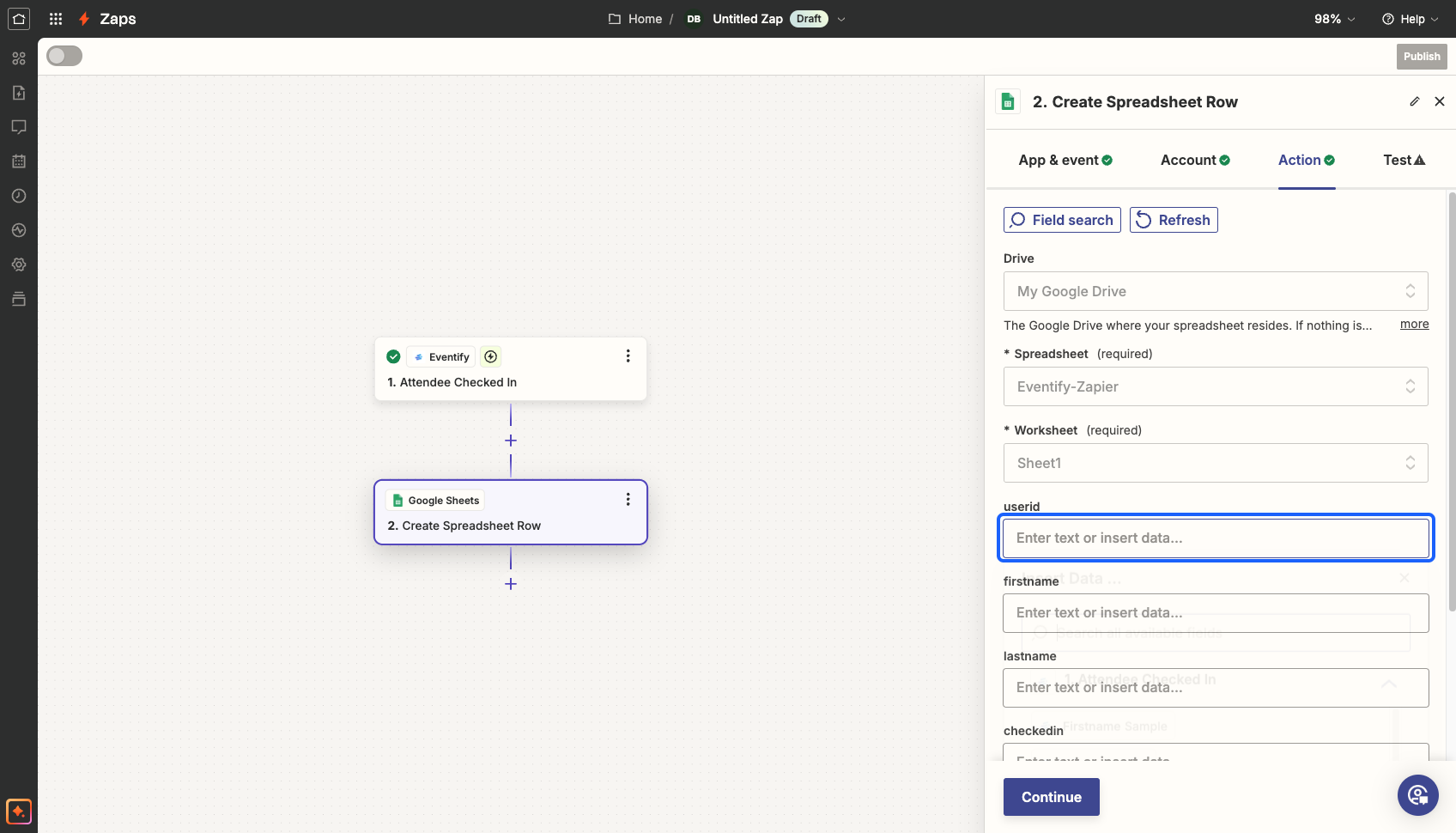This screenshot has height=833, width=1456.
Task: Click the panel vertical scrollbar
Action: [x=1452, y=401]
